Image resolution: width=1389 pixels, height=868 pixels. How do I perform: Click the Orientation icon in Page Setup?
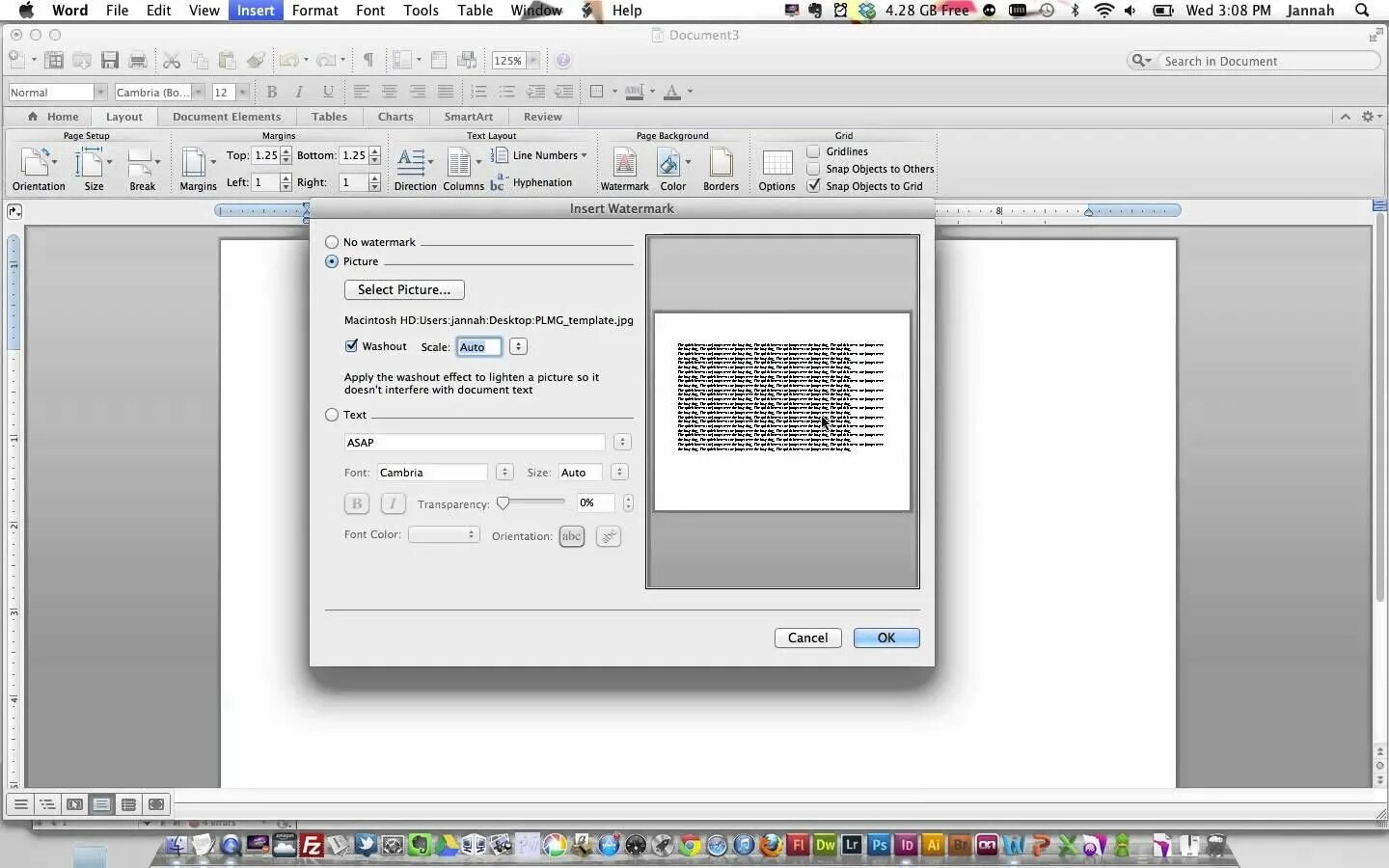[37, 162]
